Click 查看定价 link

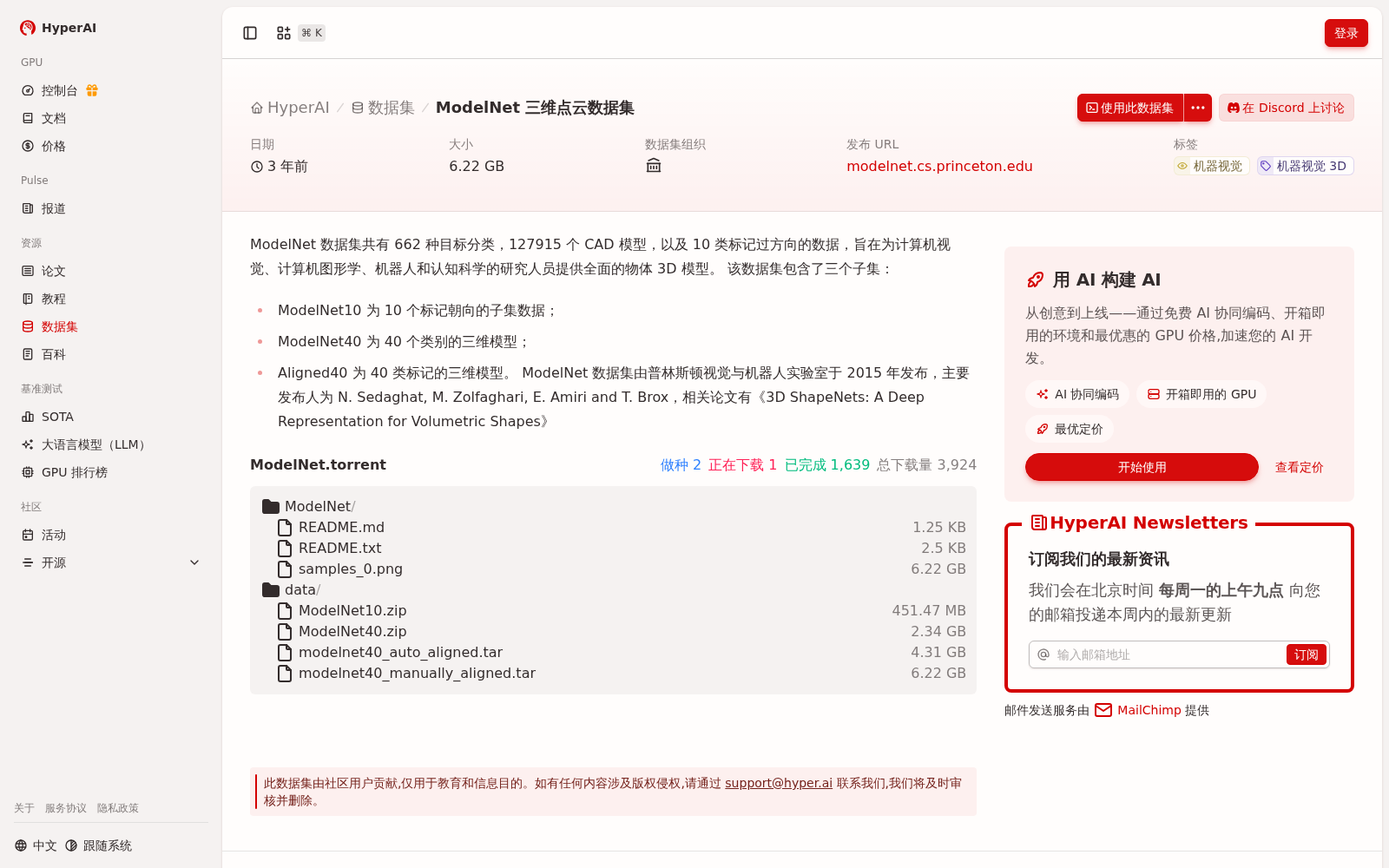(1299, 467)
